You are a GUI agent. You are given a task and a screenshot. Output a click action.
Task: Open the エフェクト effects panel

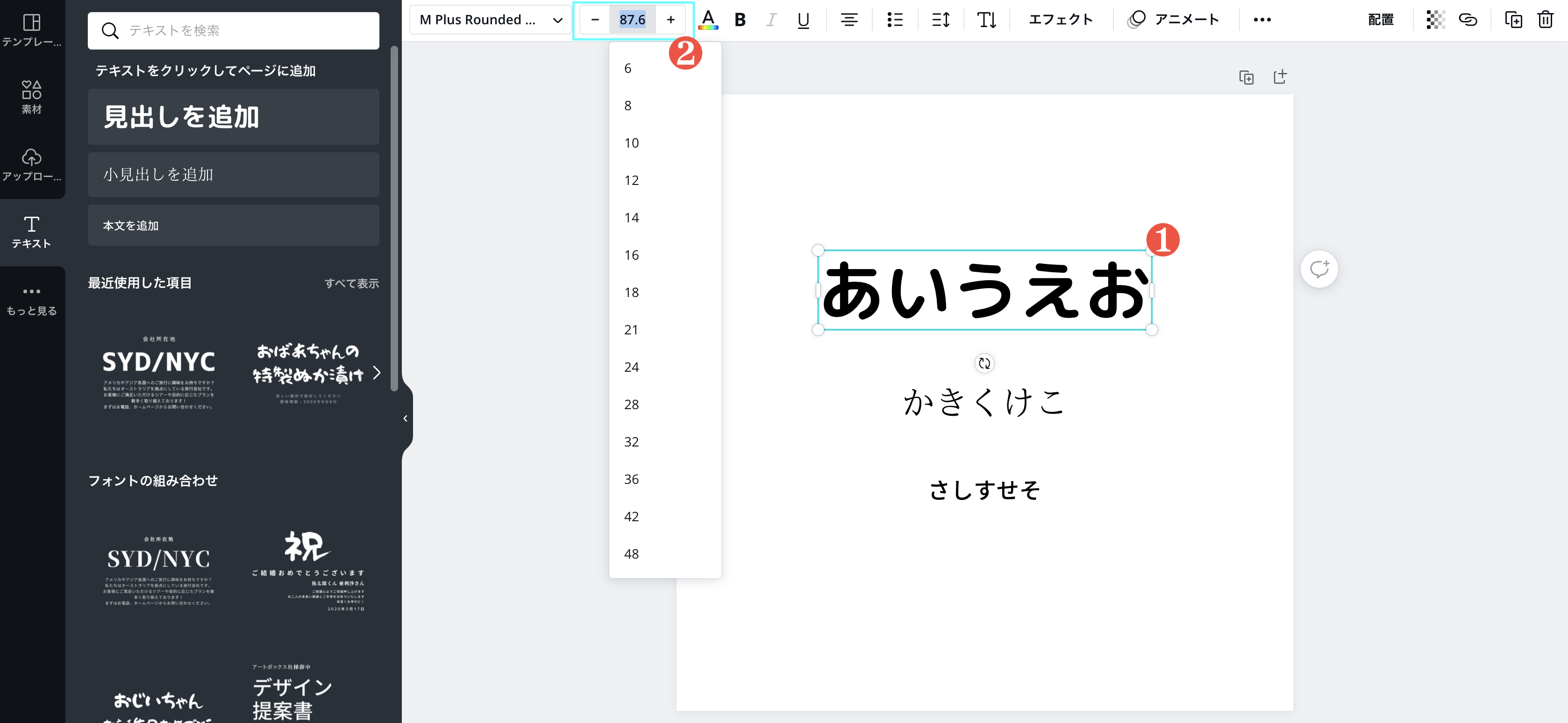tap(1061, 20)
